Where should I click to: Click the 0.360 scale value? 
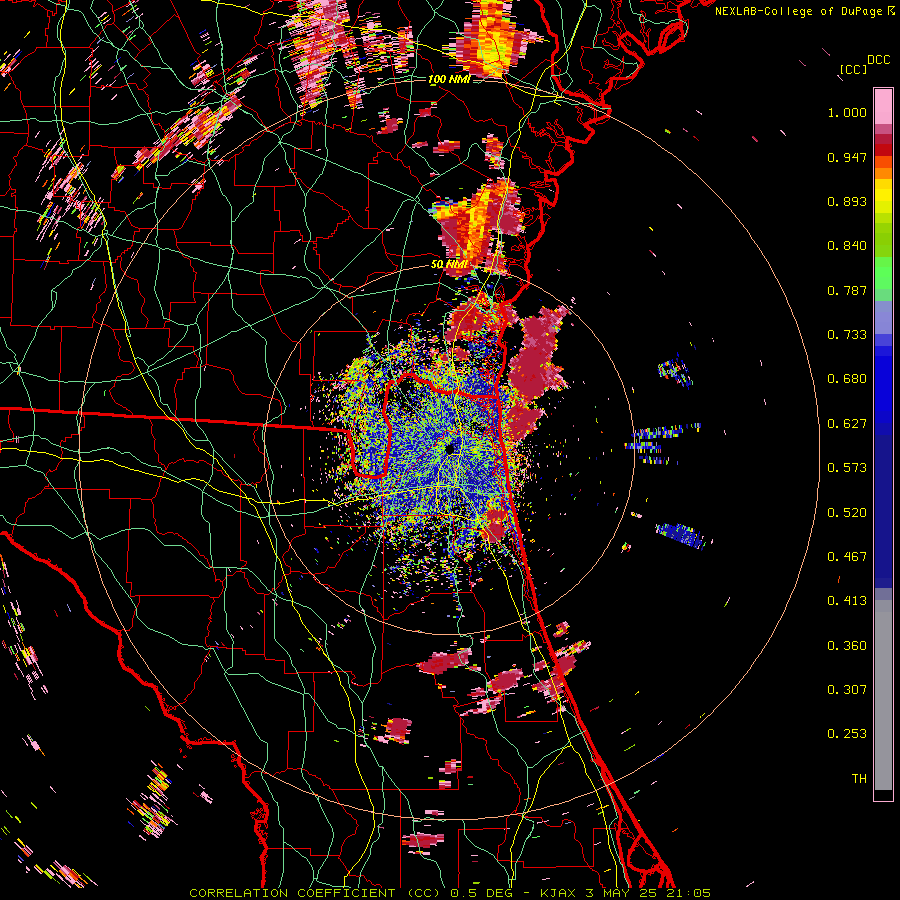pos(847,646)
